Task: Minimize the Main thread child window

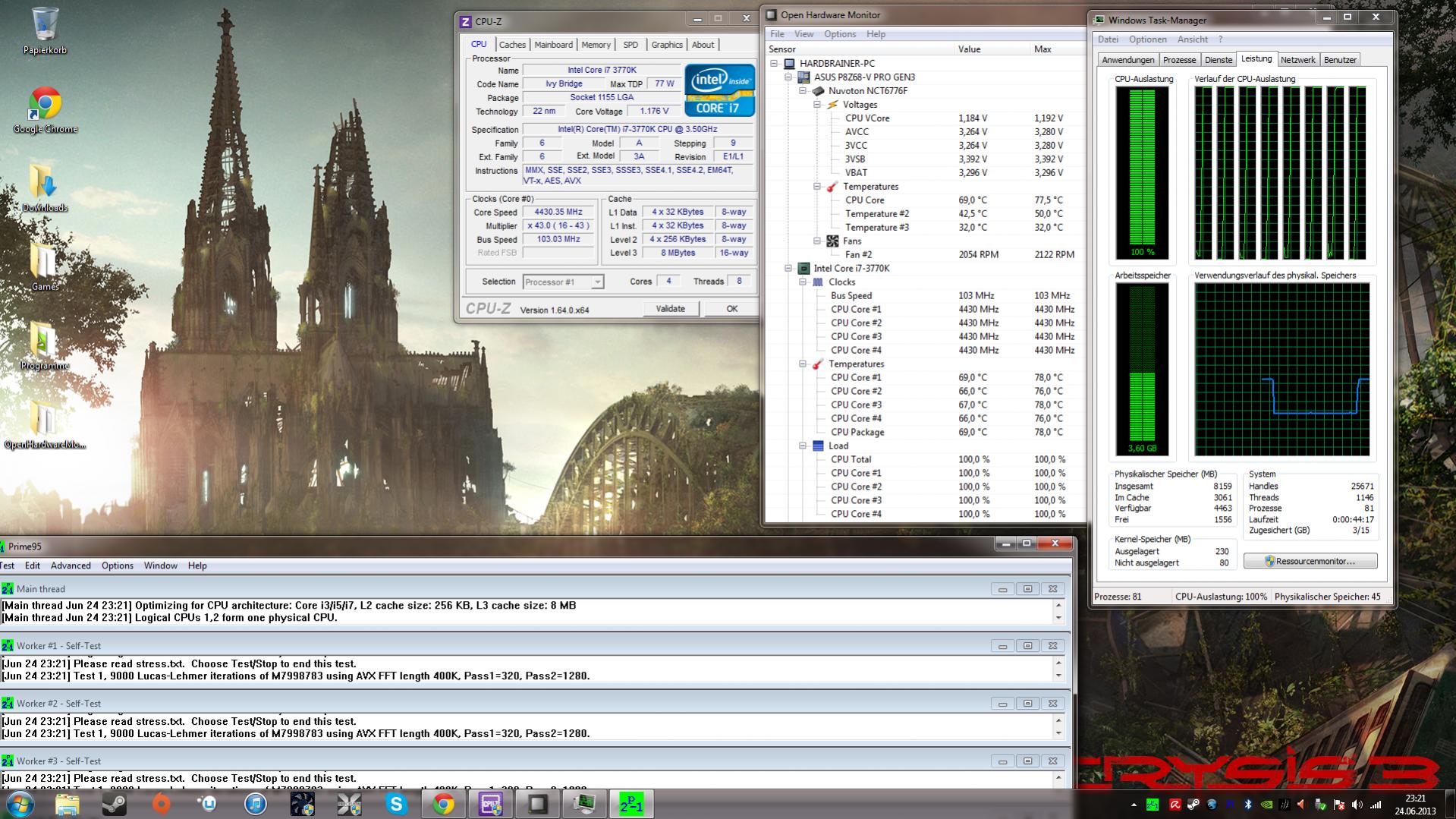Action: pyautogui.click(x=1002, y=589)
